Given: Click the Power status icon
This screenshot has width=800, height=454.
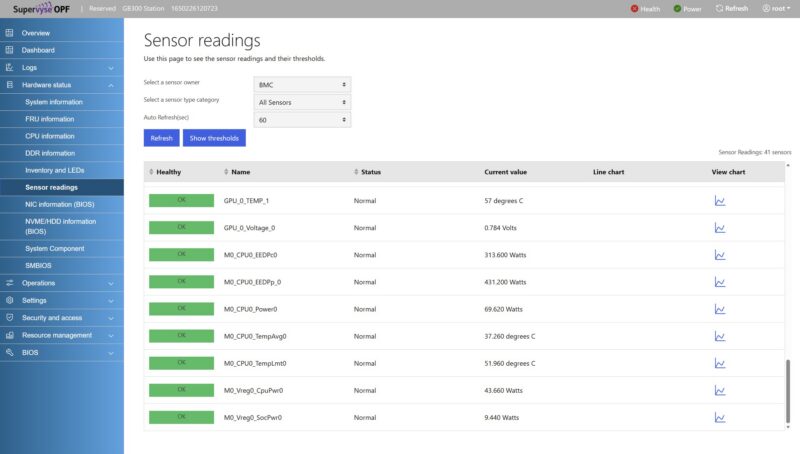Looking at the screenshot, I should 677,9.
